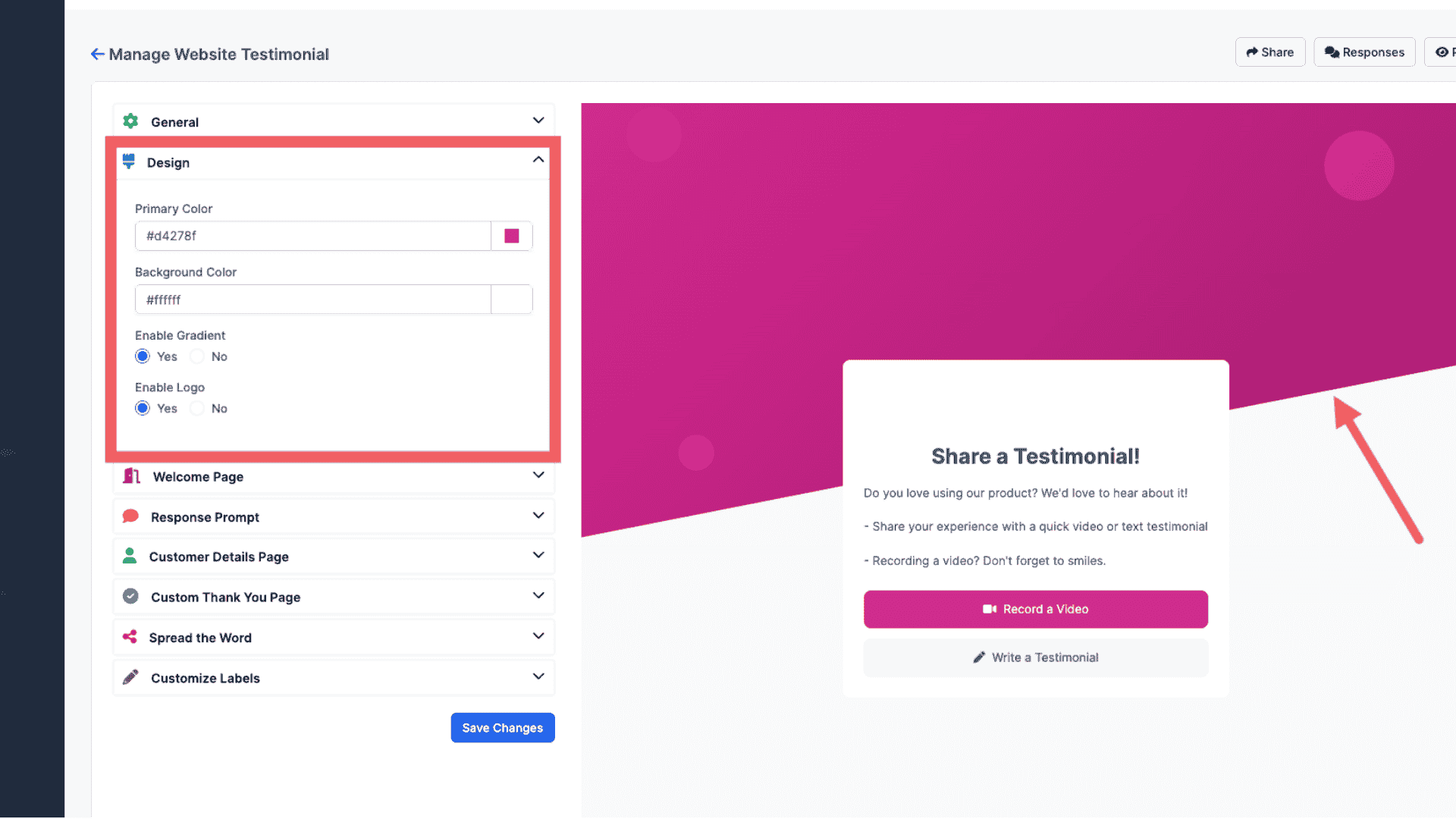The width and height of the screenshot is (1456, 819).
Task: Click the pencil icon beside Write a Testimonial
Action: point(979,657)
